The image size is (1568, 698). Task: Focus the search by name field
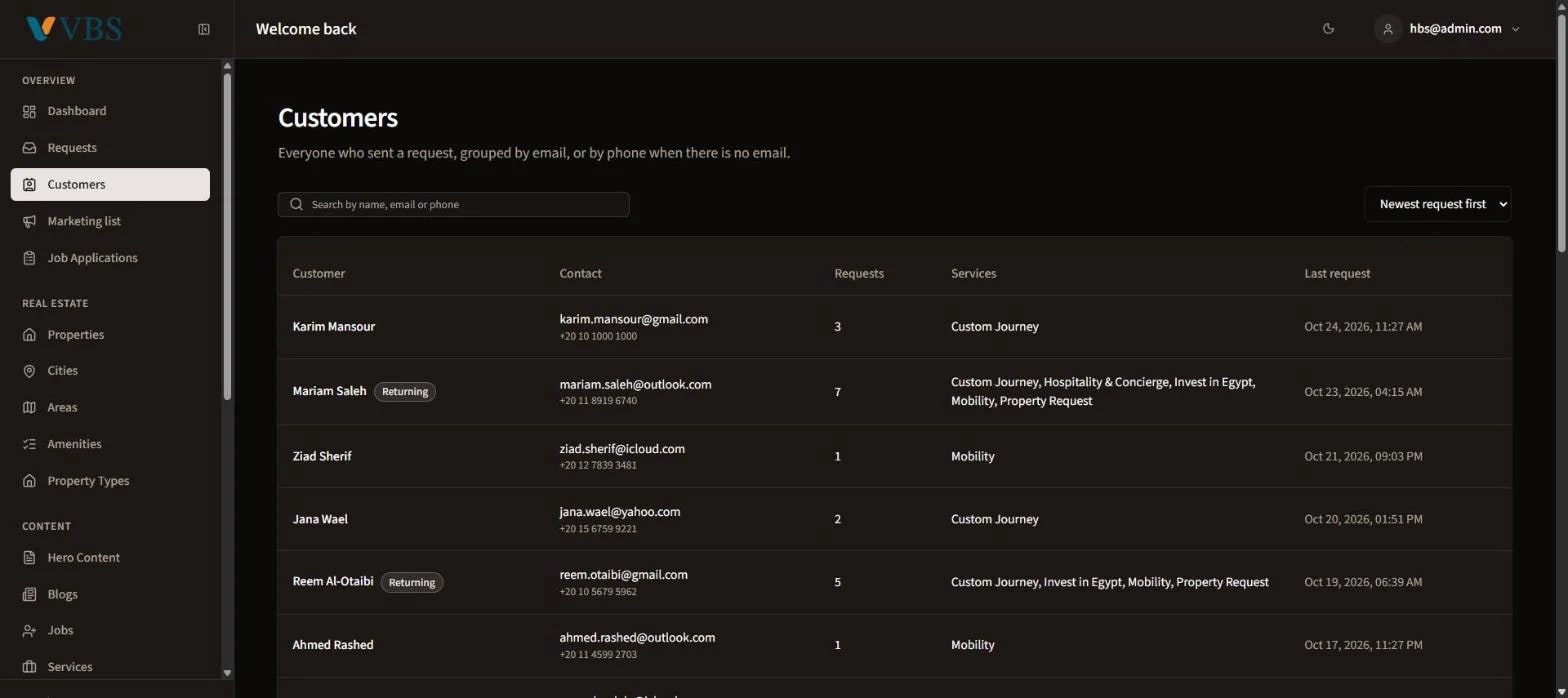click(453, 204)
